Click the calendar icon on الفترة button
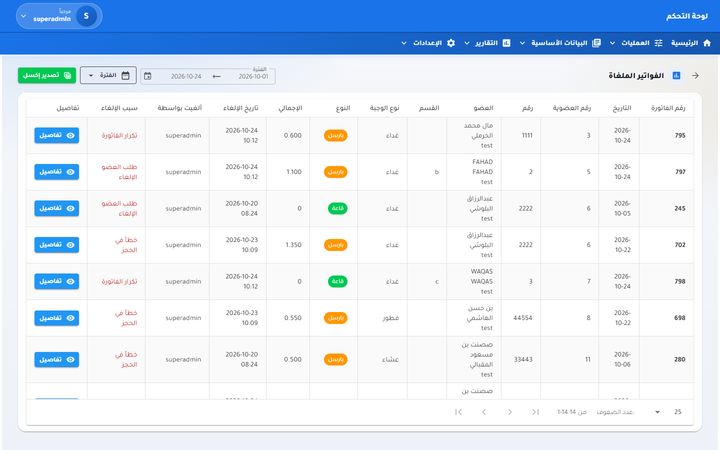 pyautogui.click(x=125, y=75)
